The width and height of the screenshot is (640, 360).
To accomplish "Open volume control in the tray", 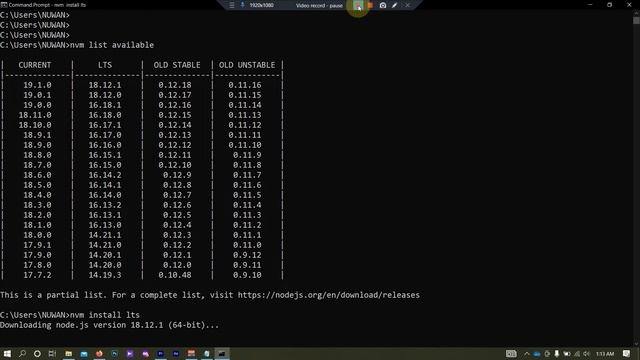I will pos(587,354).
